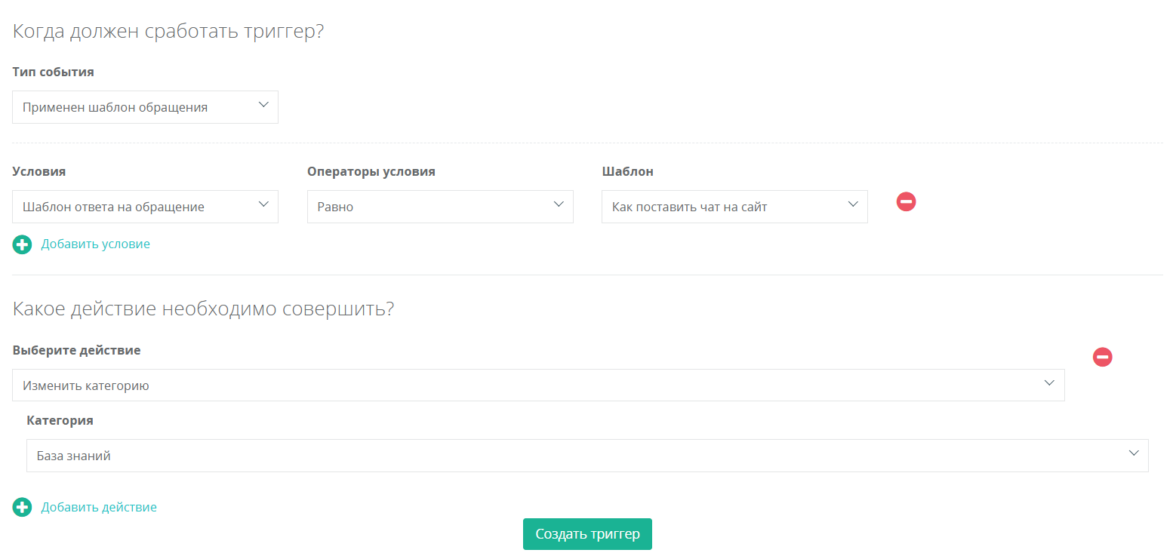Remove the template condition with red minus

tap(906, 202)
